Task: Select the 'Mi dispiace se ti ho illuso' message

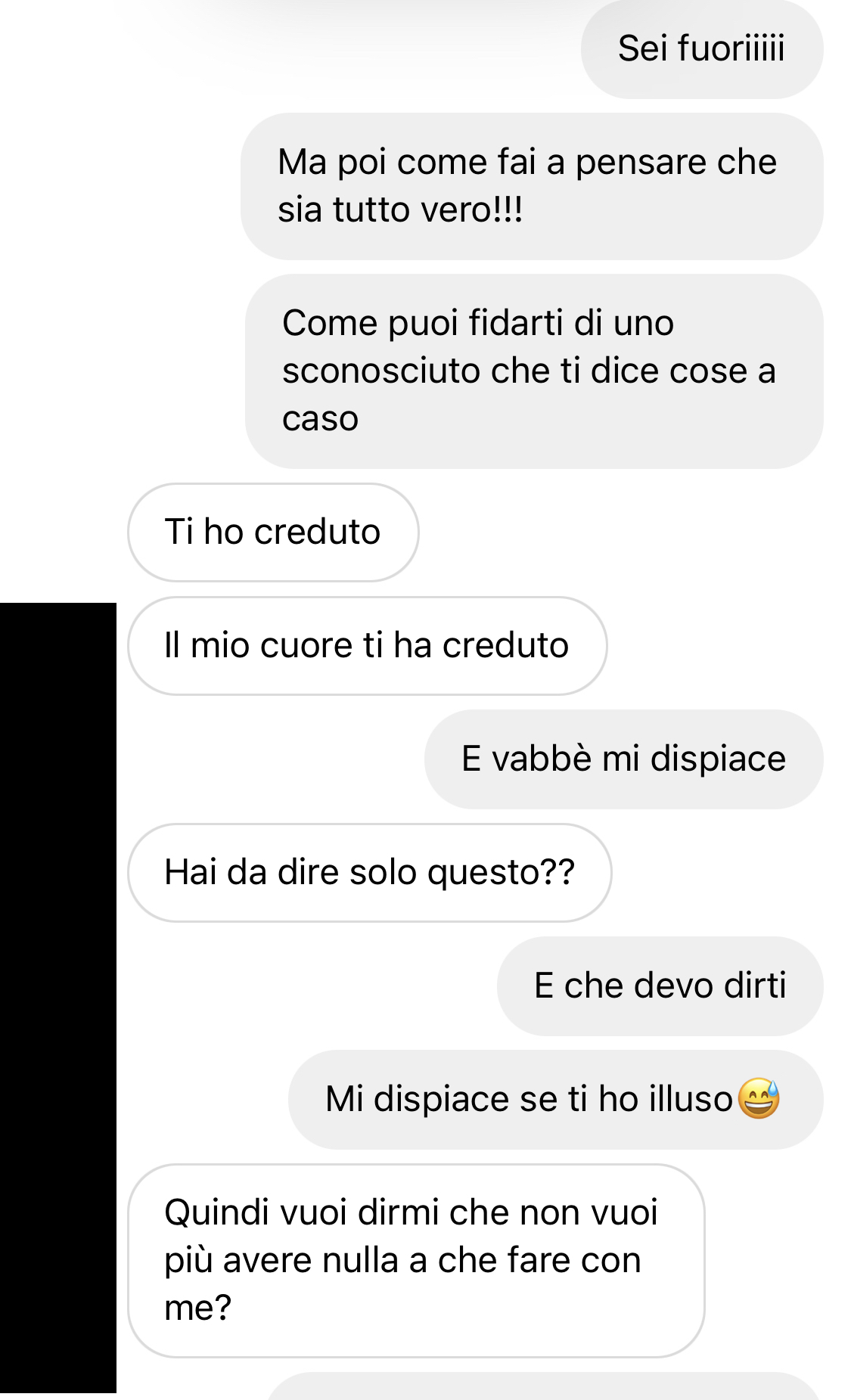Action: pos(555,1099)
